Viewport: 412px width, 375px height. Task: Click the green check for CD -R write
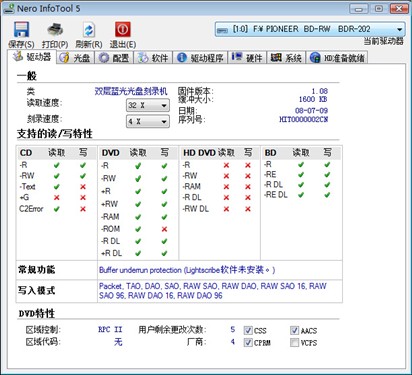[83, 165]
